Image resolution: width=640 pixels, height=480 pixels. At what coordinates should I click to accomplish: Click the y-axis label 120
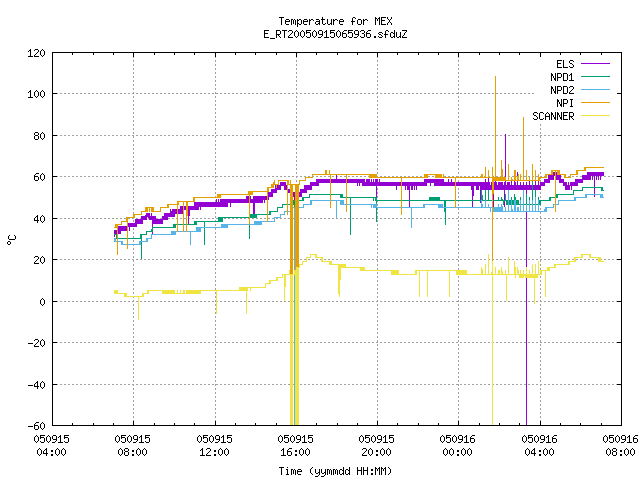click(36, 53)
